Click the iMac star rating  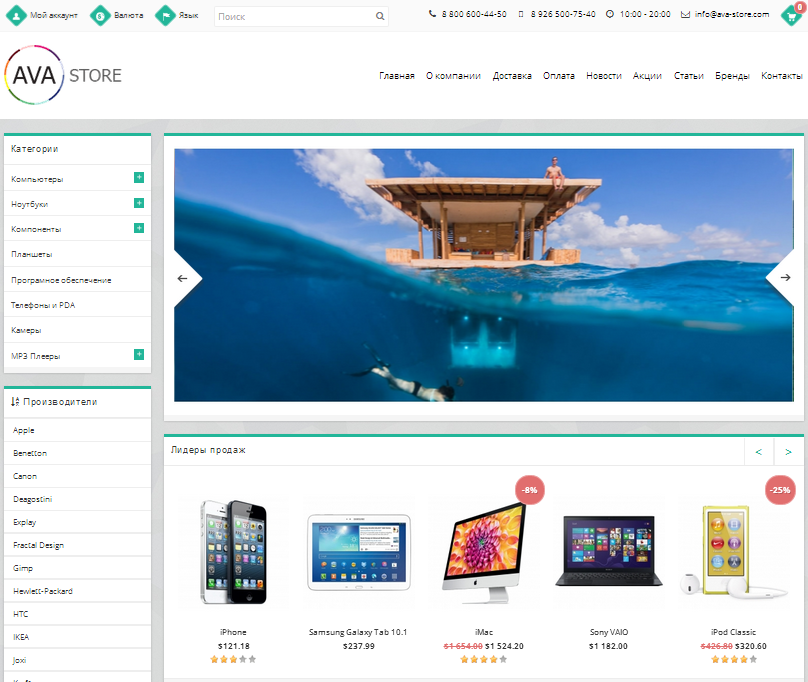(483, 659)
